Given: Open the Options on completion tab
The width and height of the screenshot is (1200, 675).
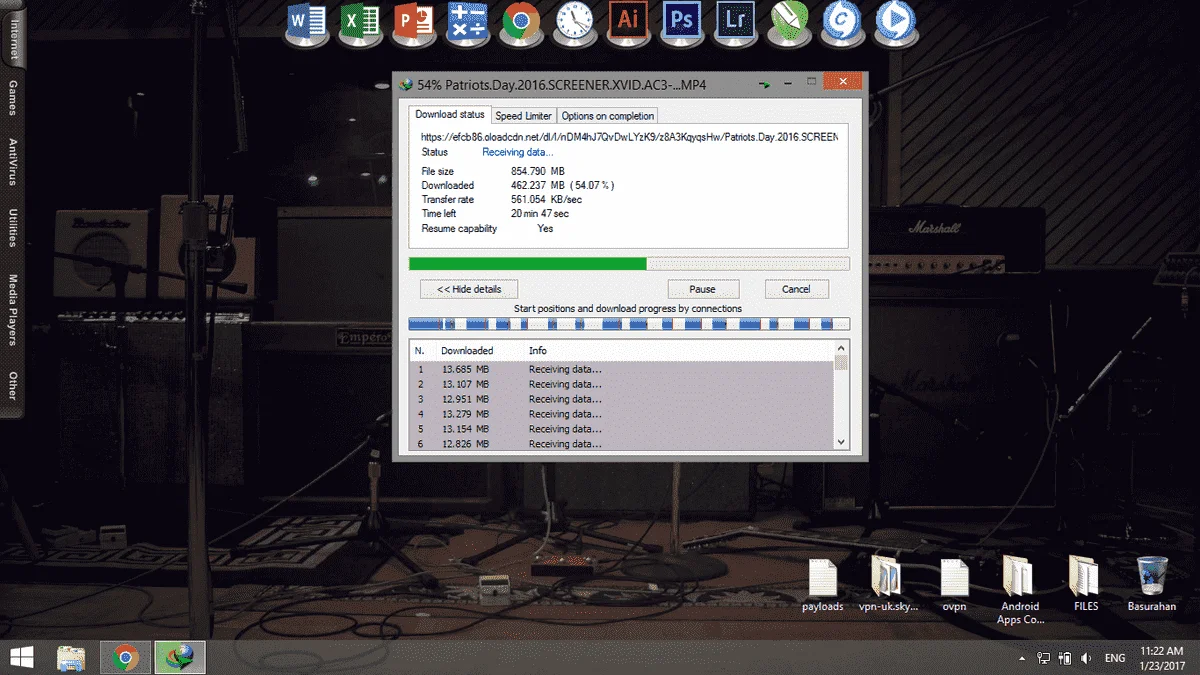Looking at the screenshot, I should click(x=608, y=116).
